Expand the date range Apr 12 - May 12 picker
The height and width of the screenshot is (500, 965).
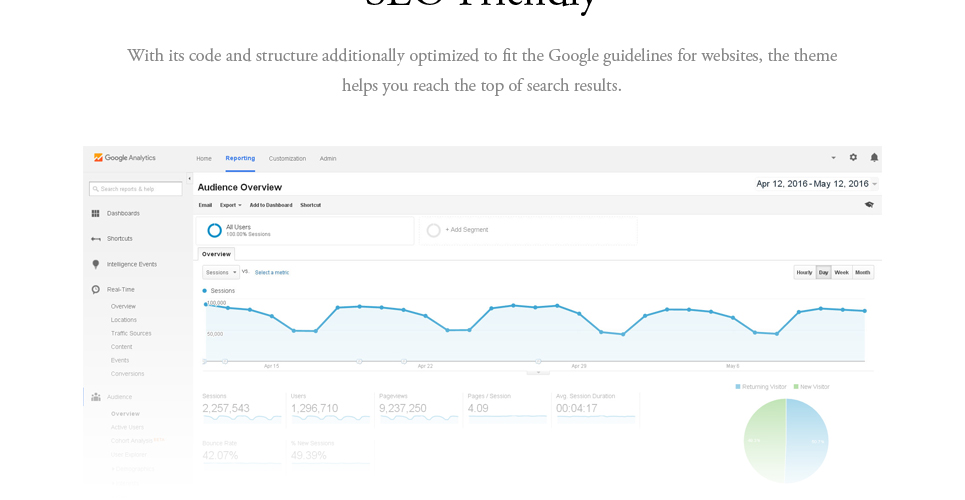pyautogui.click(x=817, y=183)
